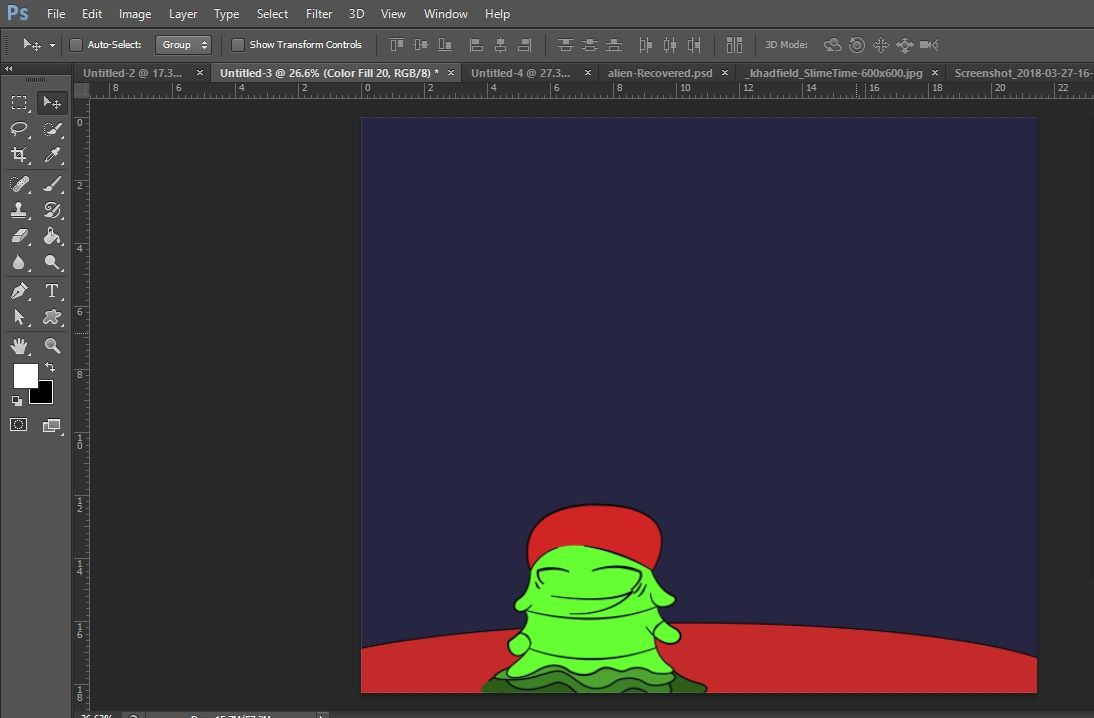
Task: Select the Spot Healing Brush tool
Action: tap(19, 184)
